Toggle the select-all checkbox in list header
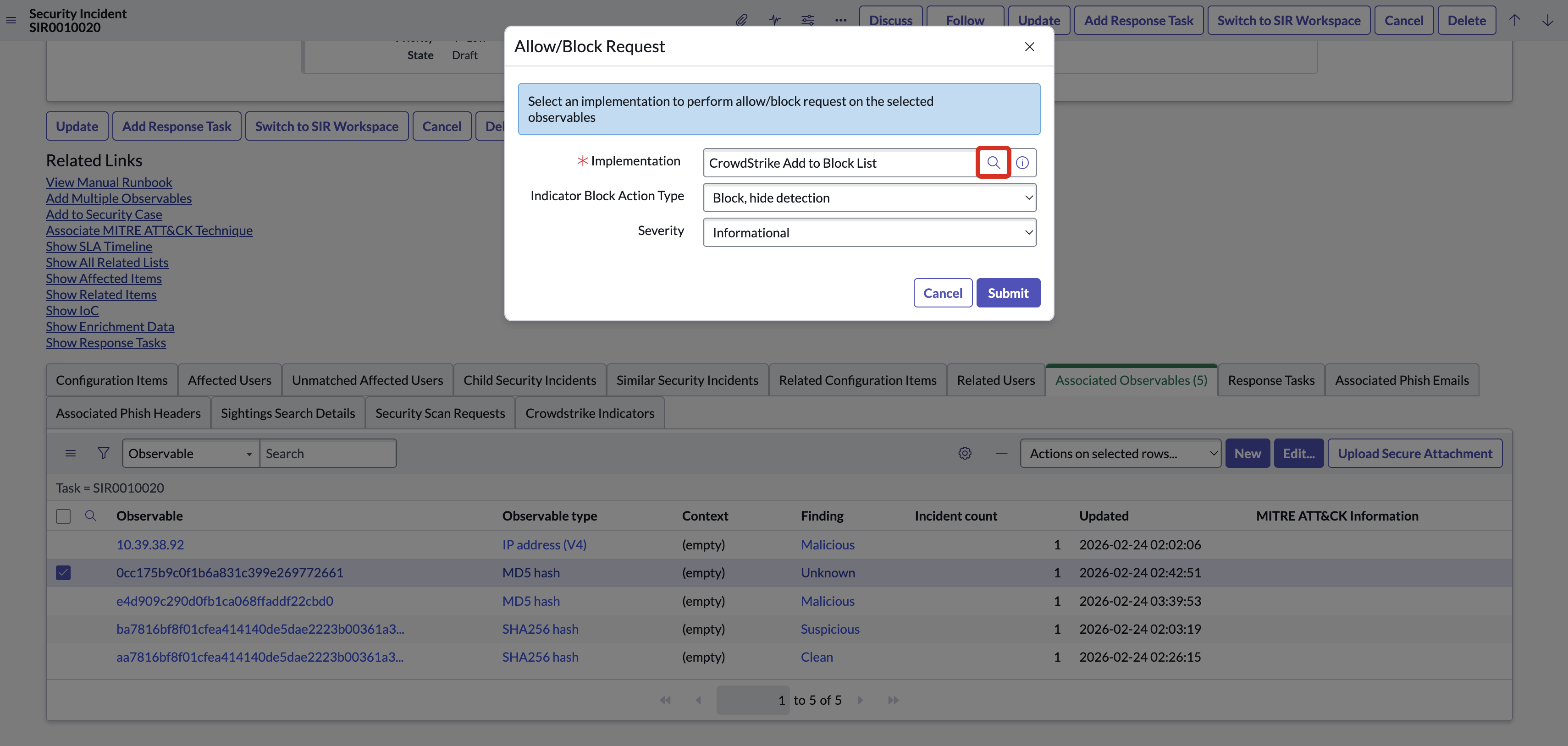1568x746 pixels. click(x=63, y=516)
